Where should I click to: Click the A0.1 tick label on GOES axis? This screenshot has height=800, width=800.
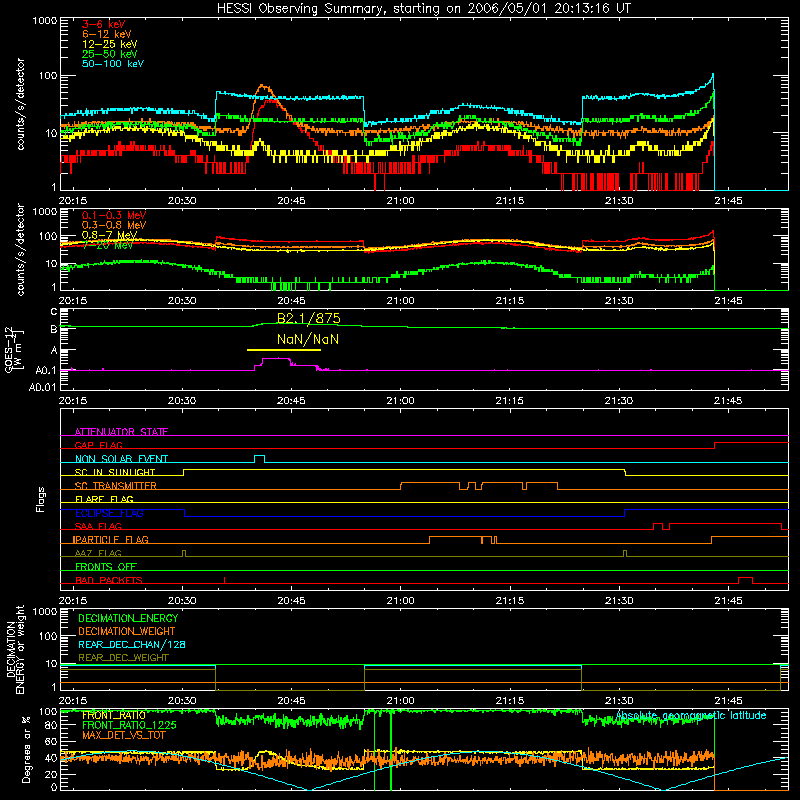(x=45, y=370)
